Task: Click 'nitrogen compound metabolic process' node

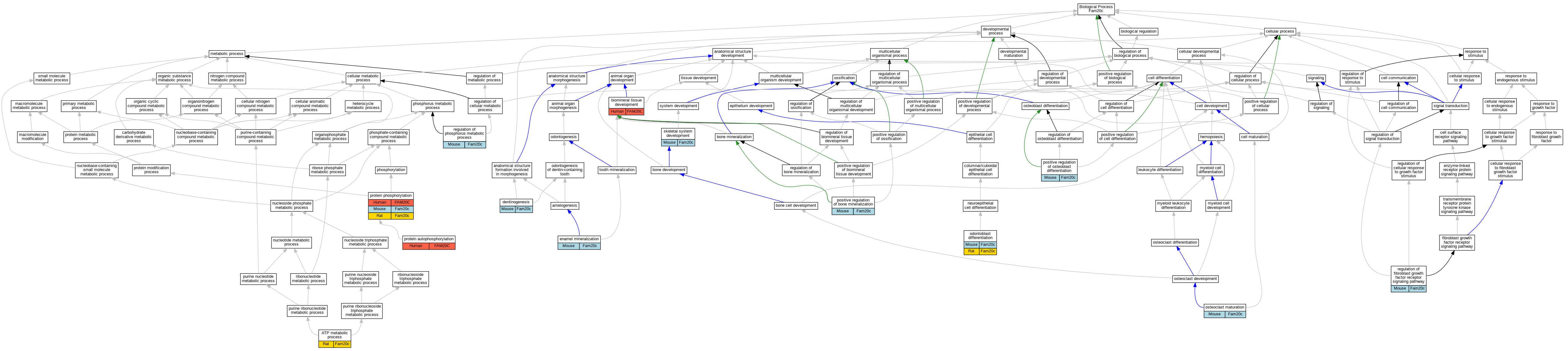Action: [227, 79]
